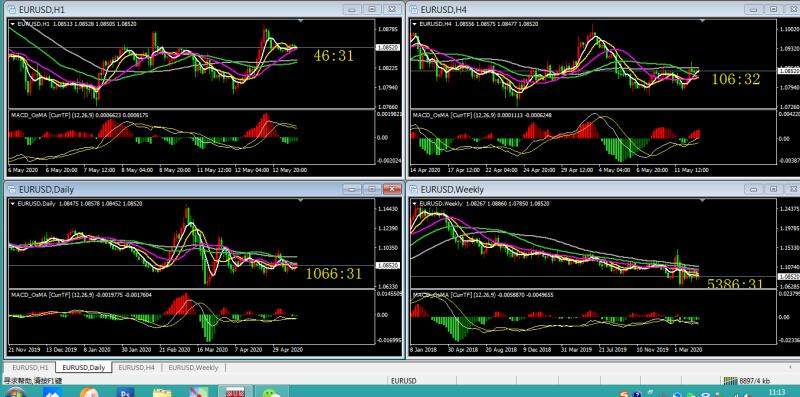Click the blue app icon next to Start
This screenshot has height=397, width=800.
52,393
